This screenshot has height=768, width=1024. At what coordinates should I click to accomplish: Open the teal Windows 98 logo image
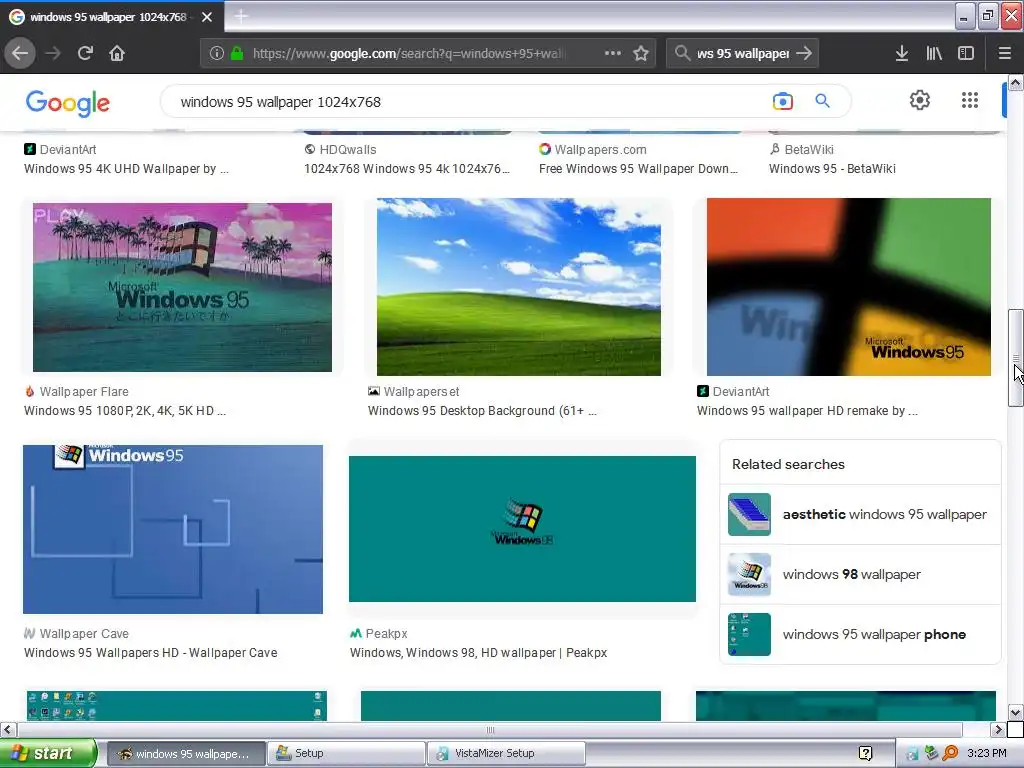pyautogui.click(x=522, y=529)
